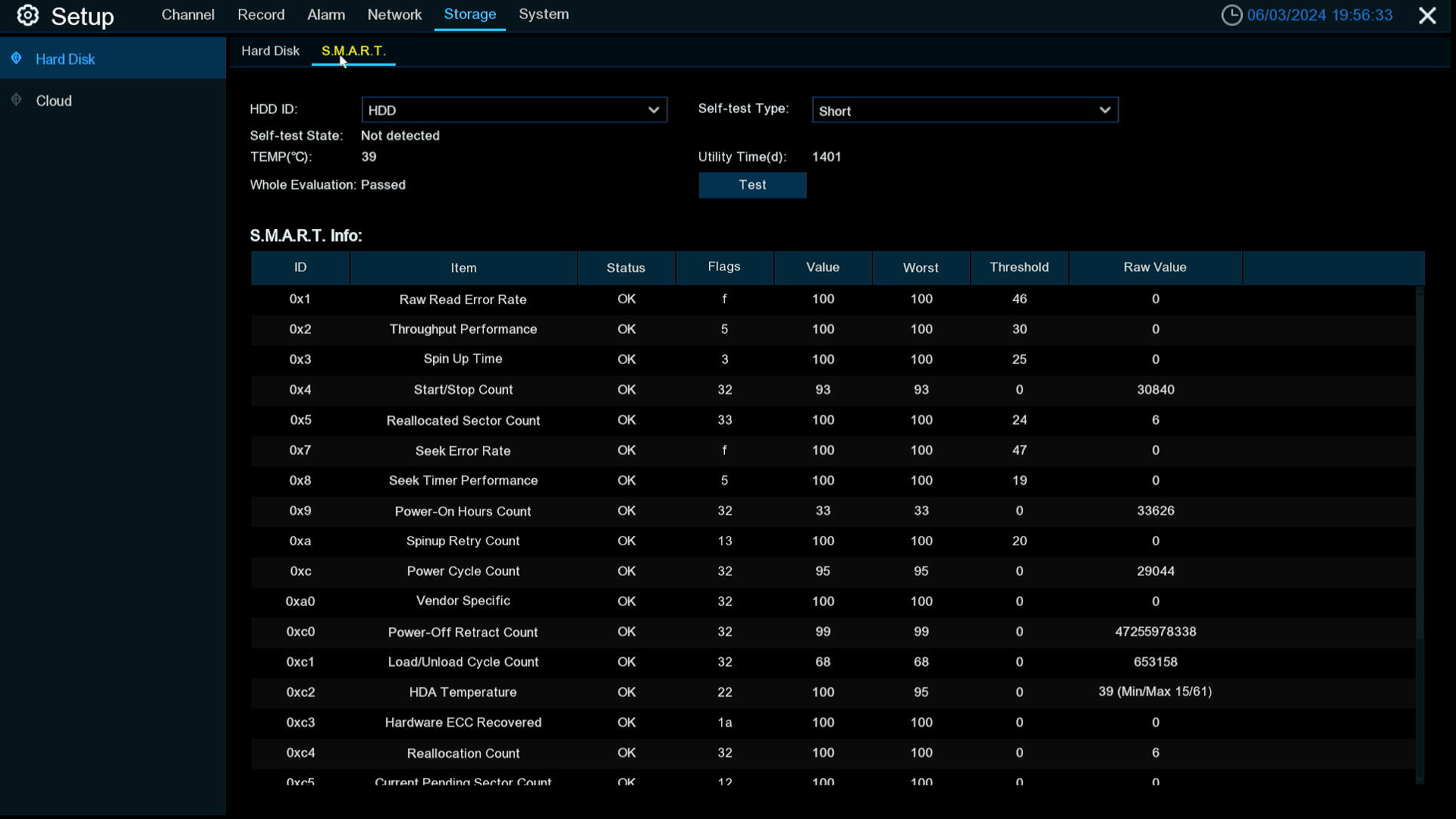Image resolution: width=1456 pixels, height=819 pixels.
Task: Open the System menu tab
Action: pos(544,15)
